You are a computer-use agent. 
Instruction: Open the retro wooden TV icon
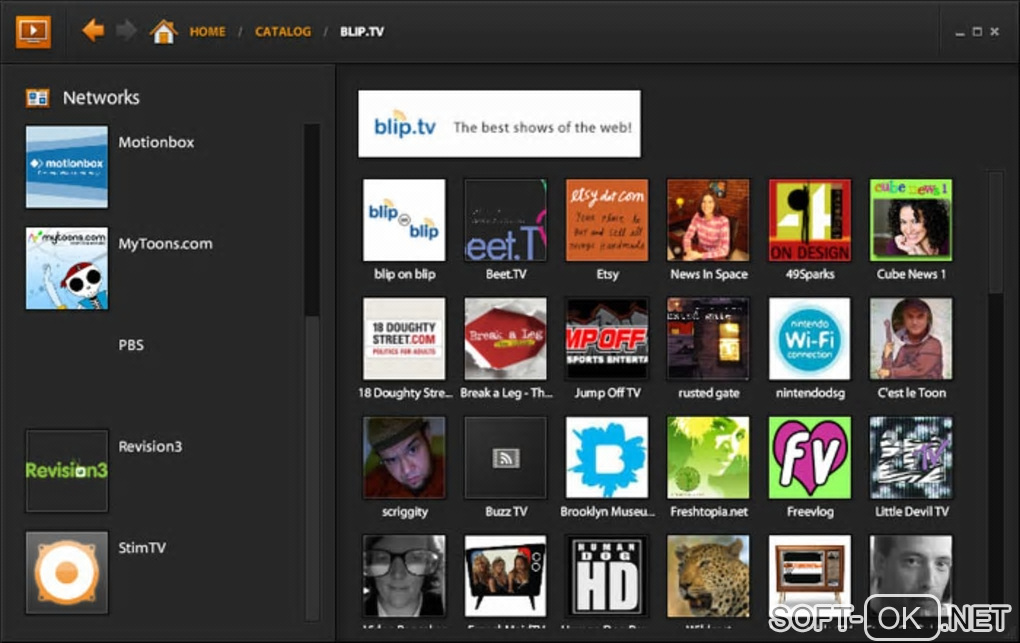pyautogui.click(x=810, y=576)
